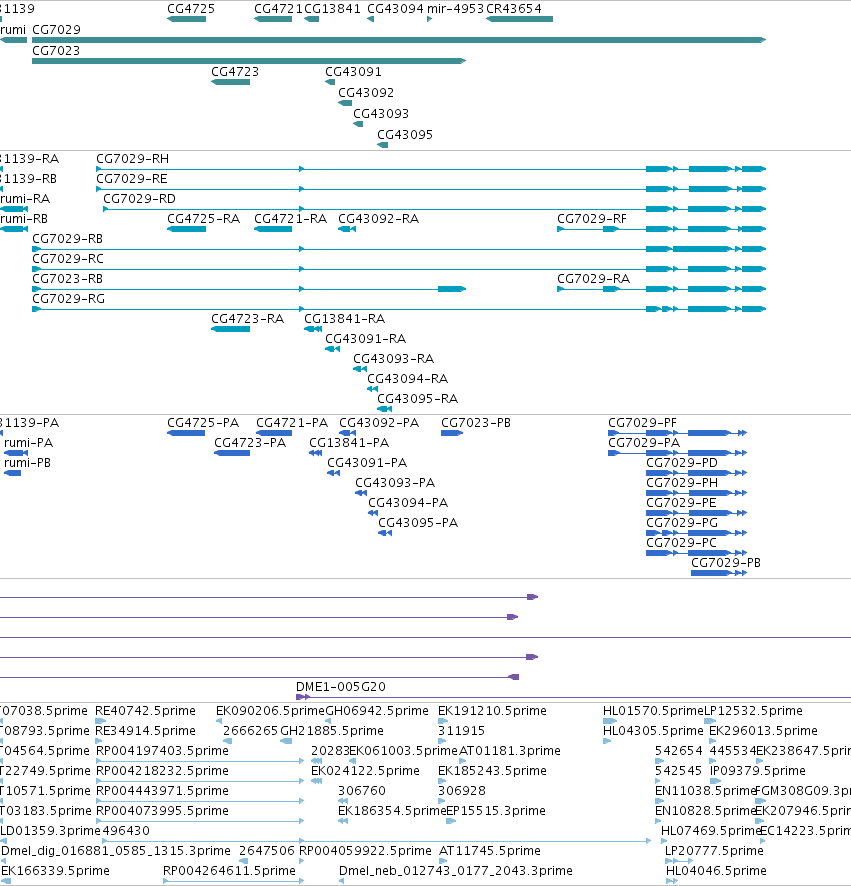Click the DME1-005G20 clone label
Screen dimensions: 851x886
[341, 687]
